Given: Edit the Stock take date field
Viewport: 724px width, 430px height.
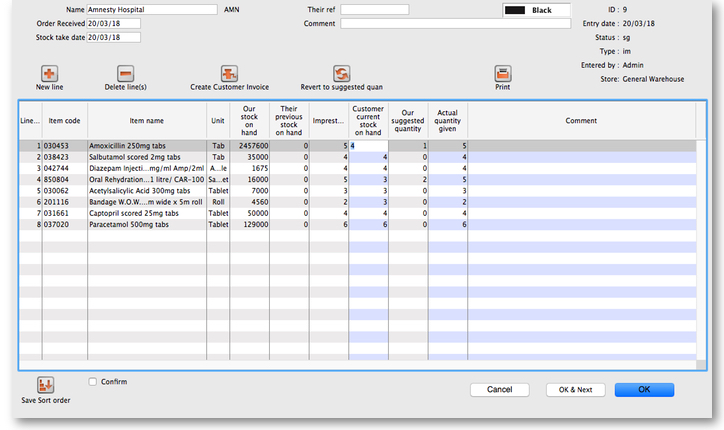Looking at the screenshot, I should click(x=113, y=38).
